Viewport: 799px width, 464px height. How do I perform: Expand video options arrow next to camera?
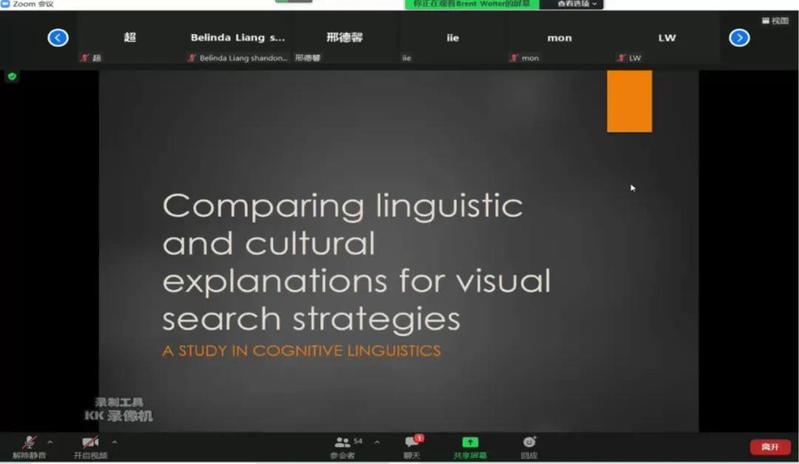[114, 441]
